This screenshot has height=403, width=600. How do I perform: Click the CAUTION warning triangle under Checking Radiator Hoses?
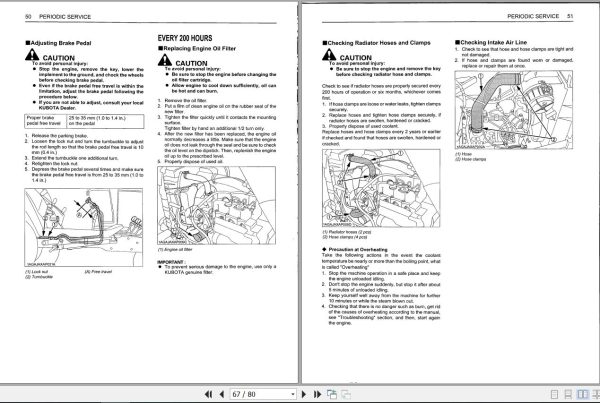pos(329,55)
